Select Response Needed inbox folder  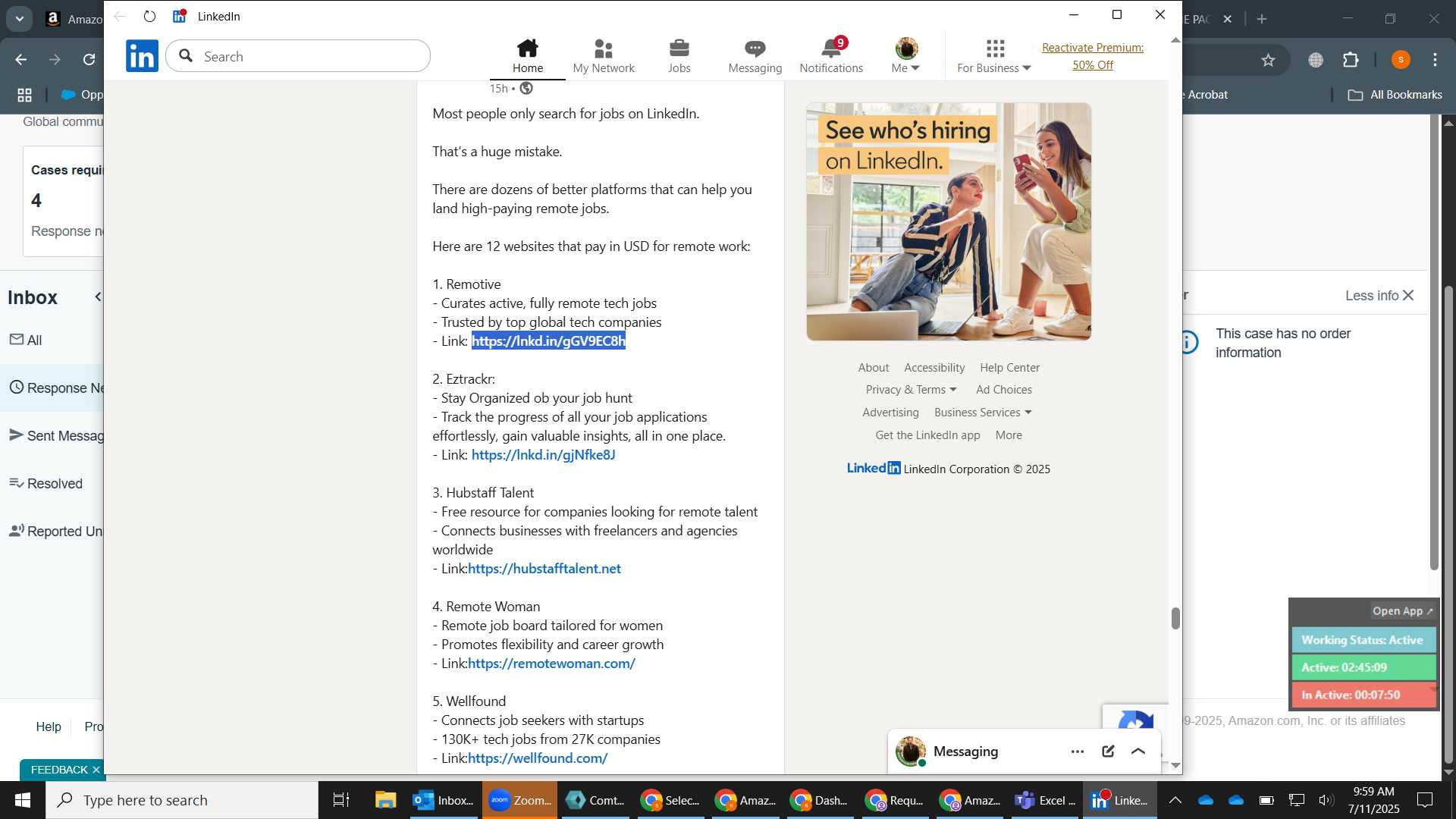(52, 388)
